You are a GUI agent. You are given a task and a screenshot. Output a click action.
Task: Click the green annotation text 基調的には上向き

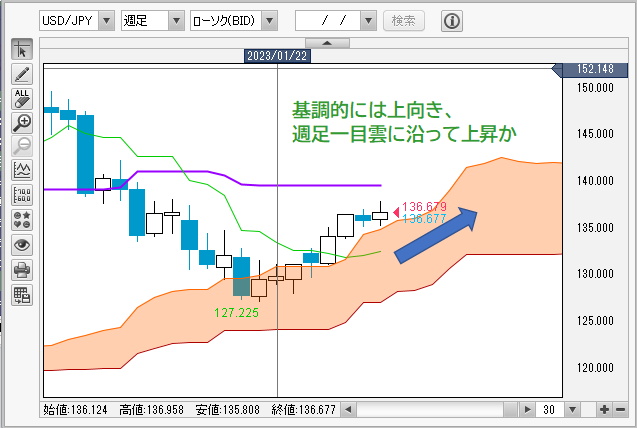[x=368, y=110]
